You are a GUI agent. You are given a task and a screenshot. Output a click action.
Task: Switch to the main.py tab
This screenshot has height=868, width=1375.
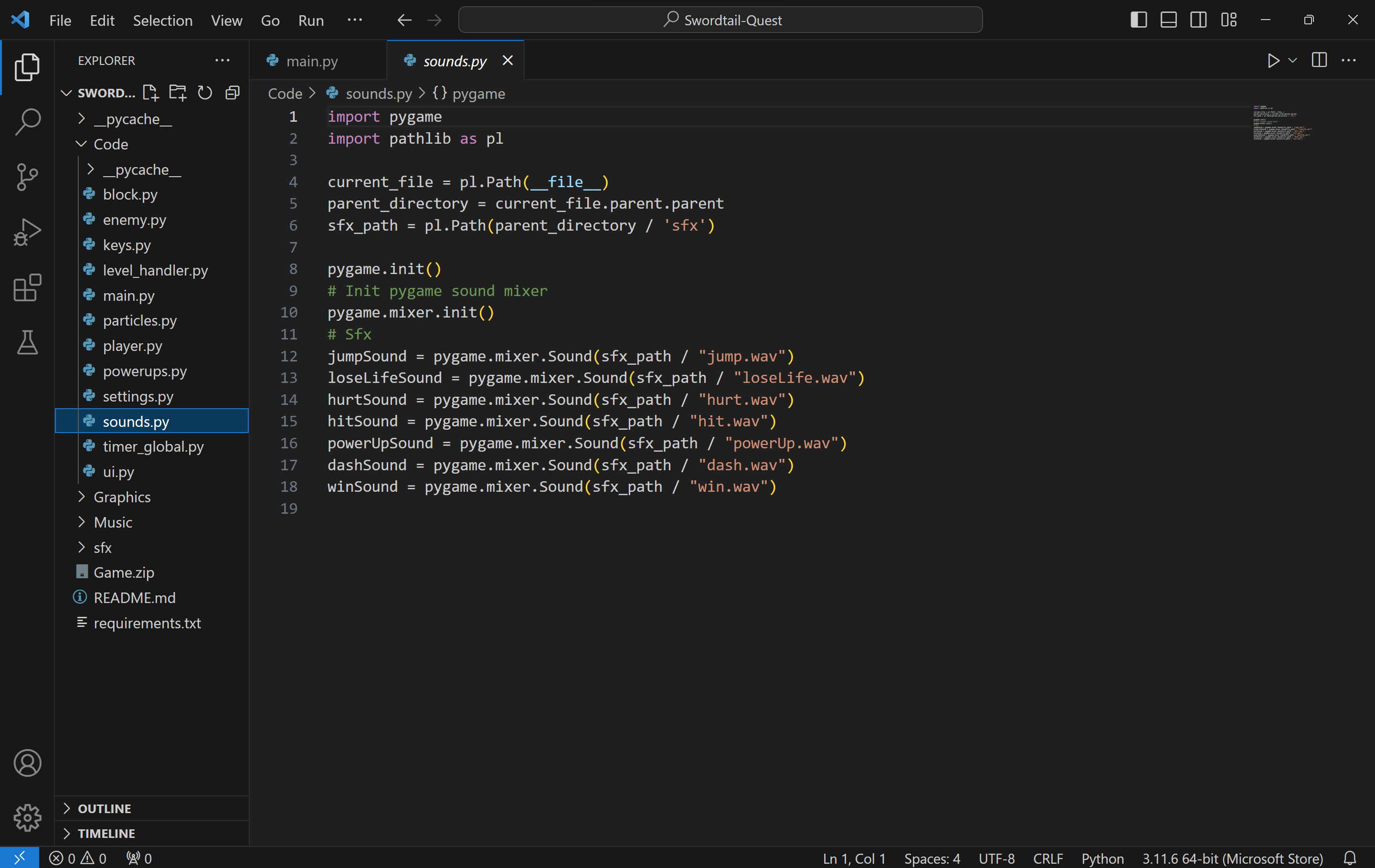coord(312,61)
